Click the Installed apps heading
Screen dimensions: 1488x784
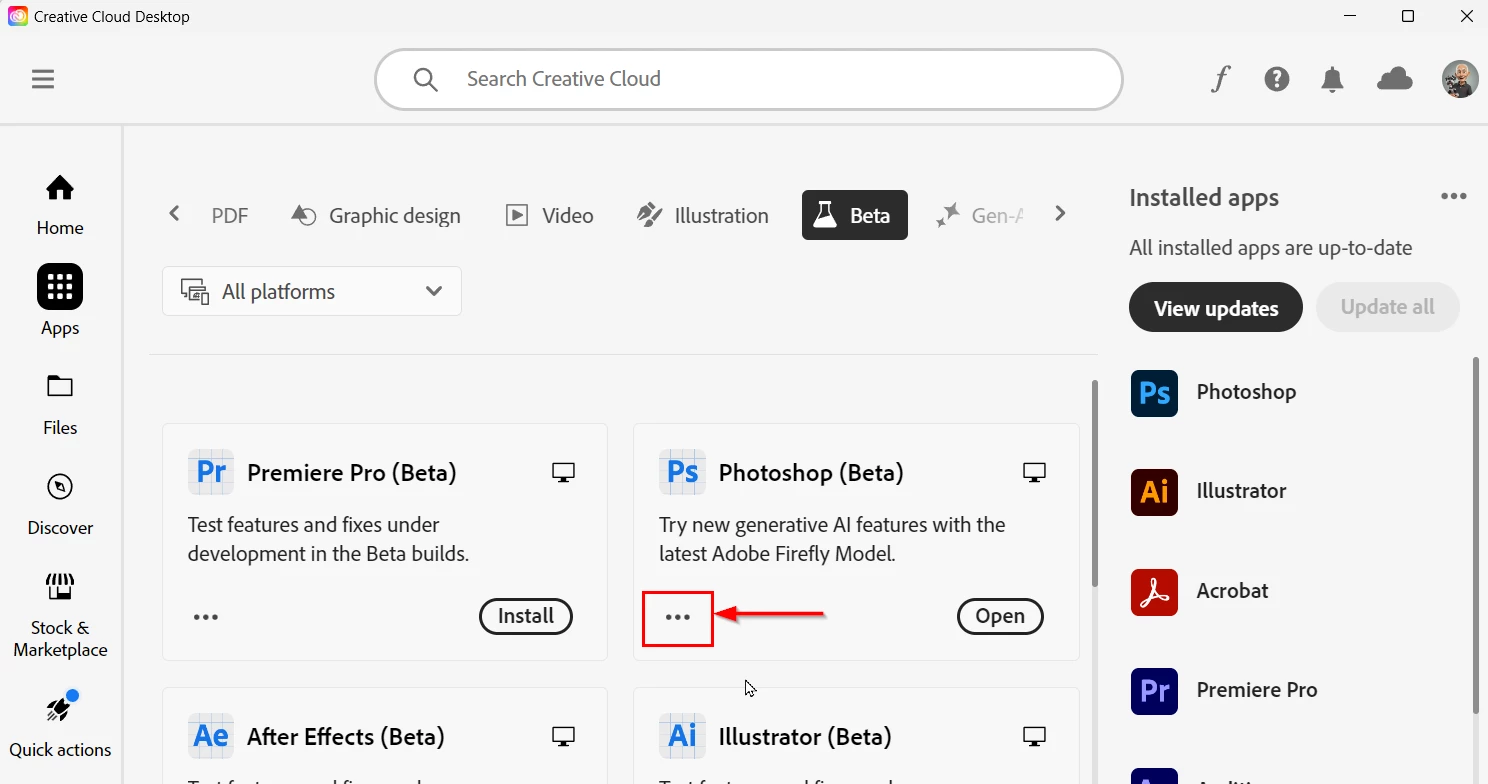(x=1204, y=198)
